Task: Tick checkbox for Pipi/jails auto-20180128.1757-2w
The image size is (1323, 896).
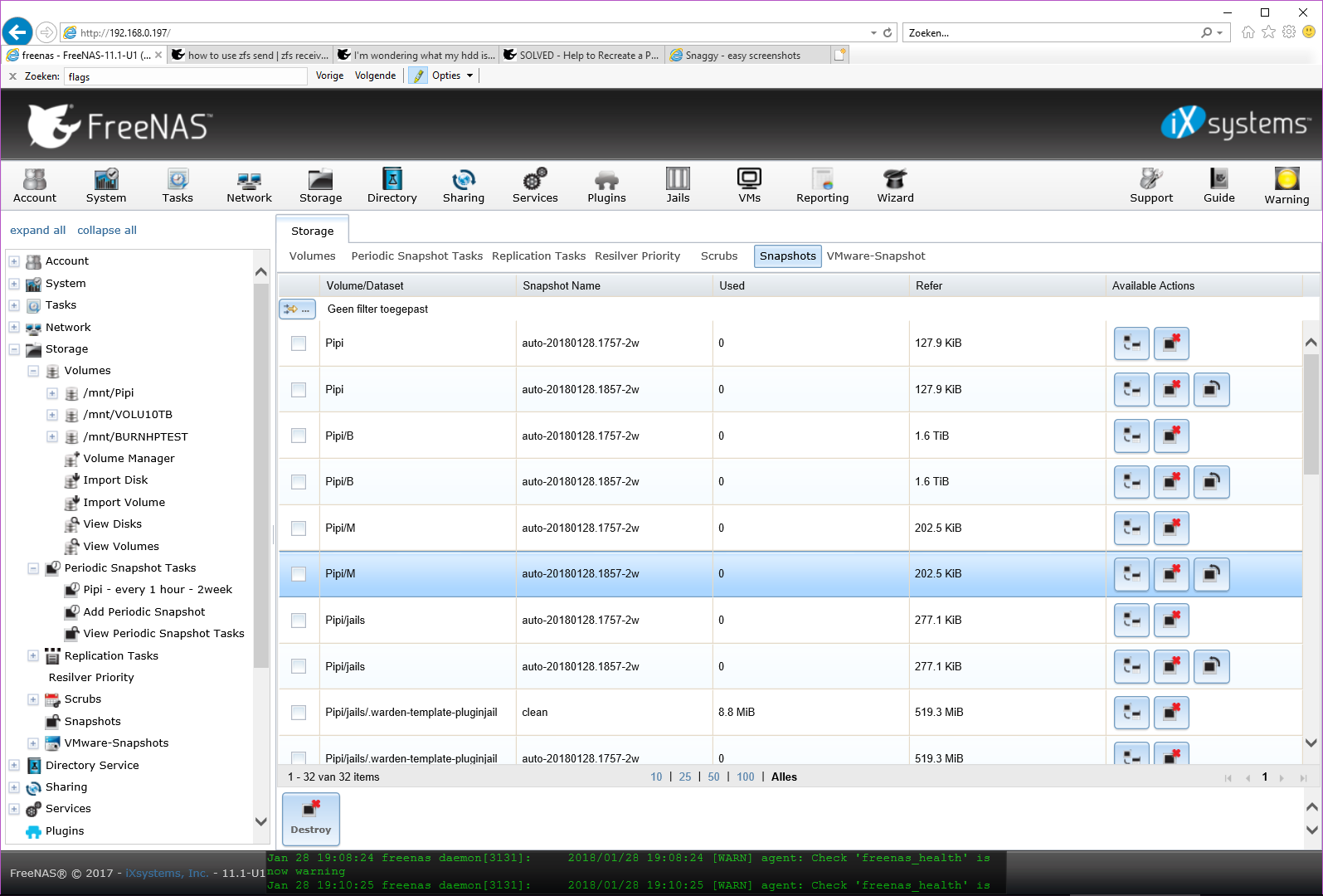Action: point(299,621)
